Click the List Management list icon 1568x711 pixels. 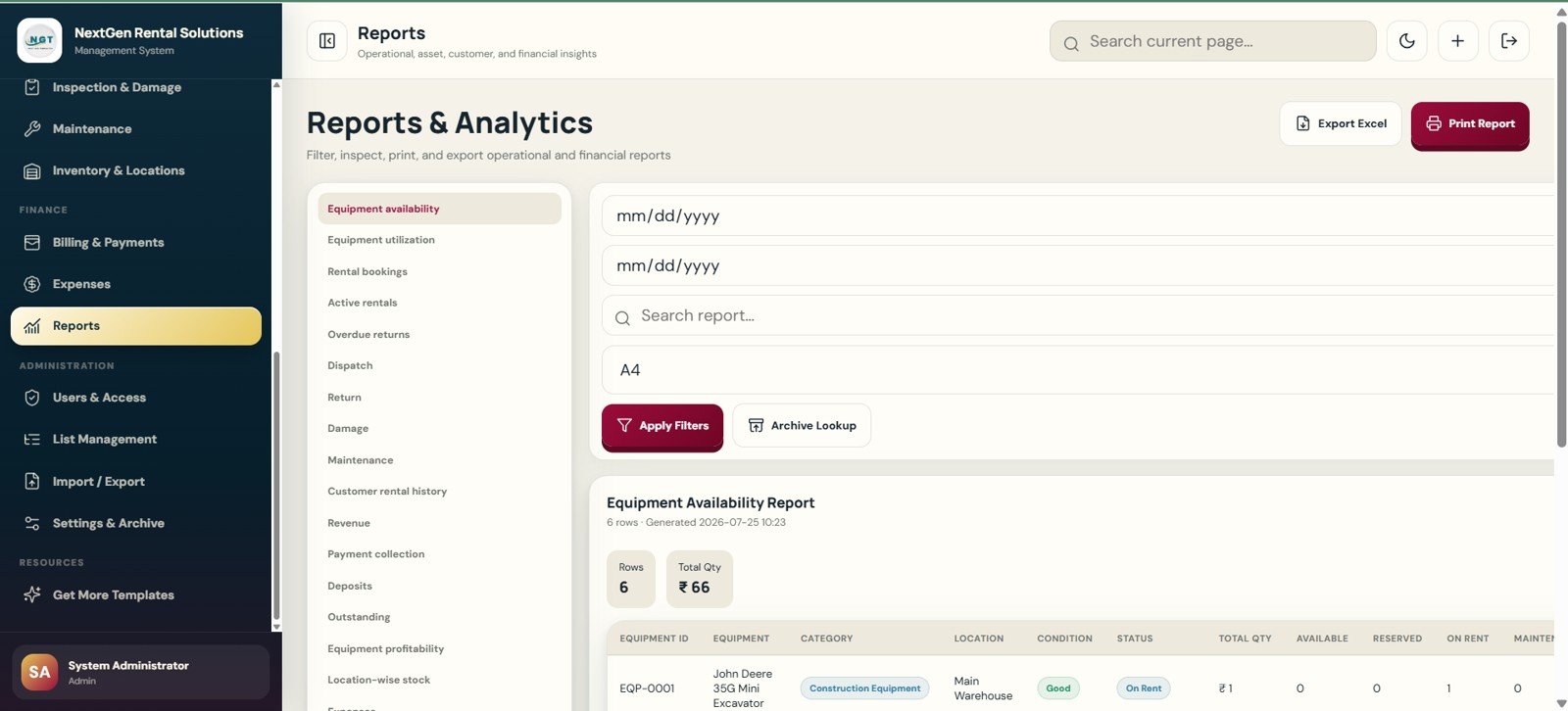32,440
